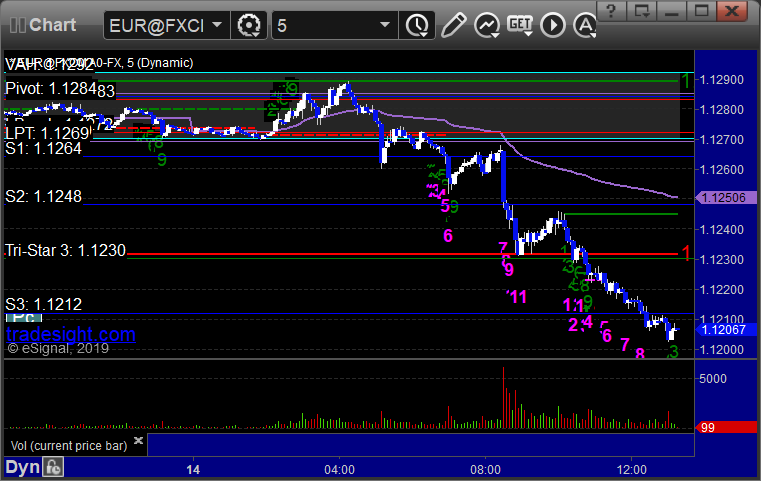The image size is (761, 481).
Task: Click the 1.12506 moving average price tag
Action: 726,198
